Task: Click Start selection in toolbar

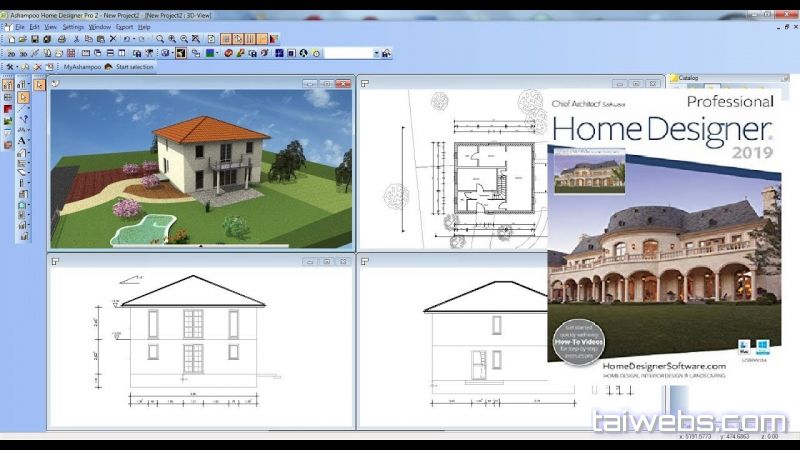Action: click(135, 67)
